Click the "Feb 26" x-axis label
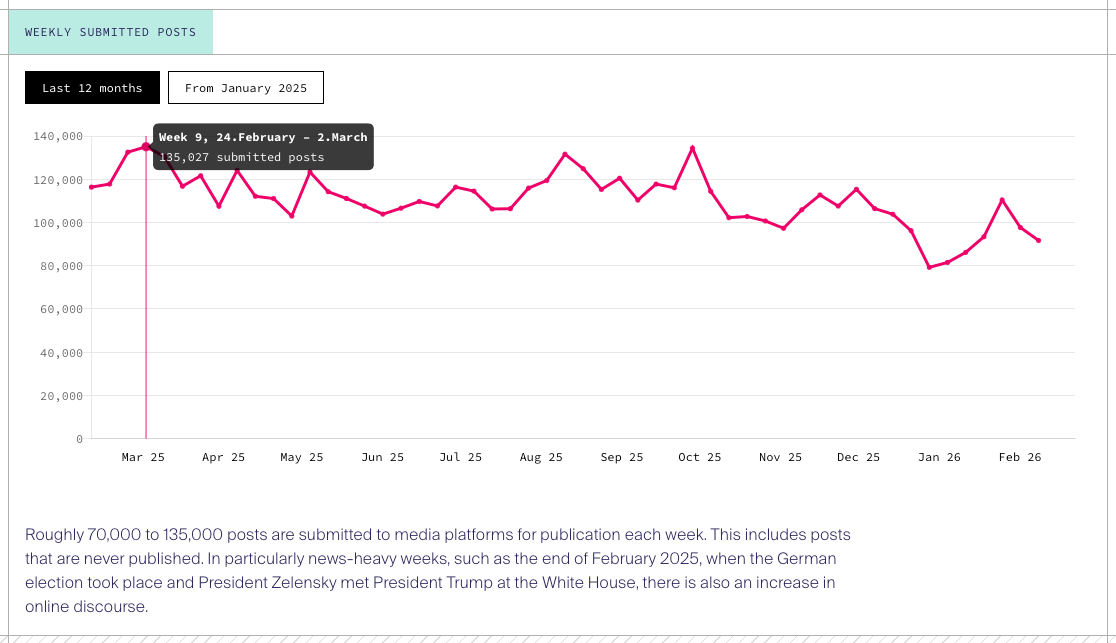 tap(1019, 457)
